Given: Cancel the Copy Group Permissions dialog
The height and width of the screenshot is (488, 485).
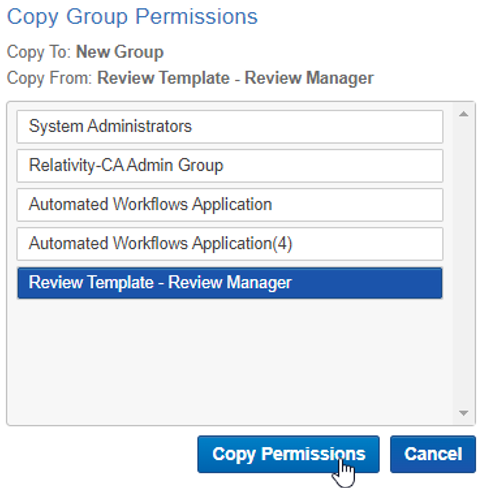Looking at the screenshot, I should (x=433, y=454).
